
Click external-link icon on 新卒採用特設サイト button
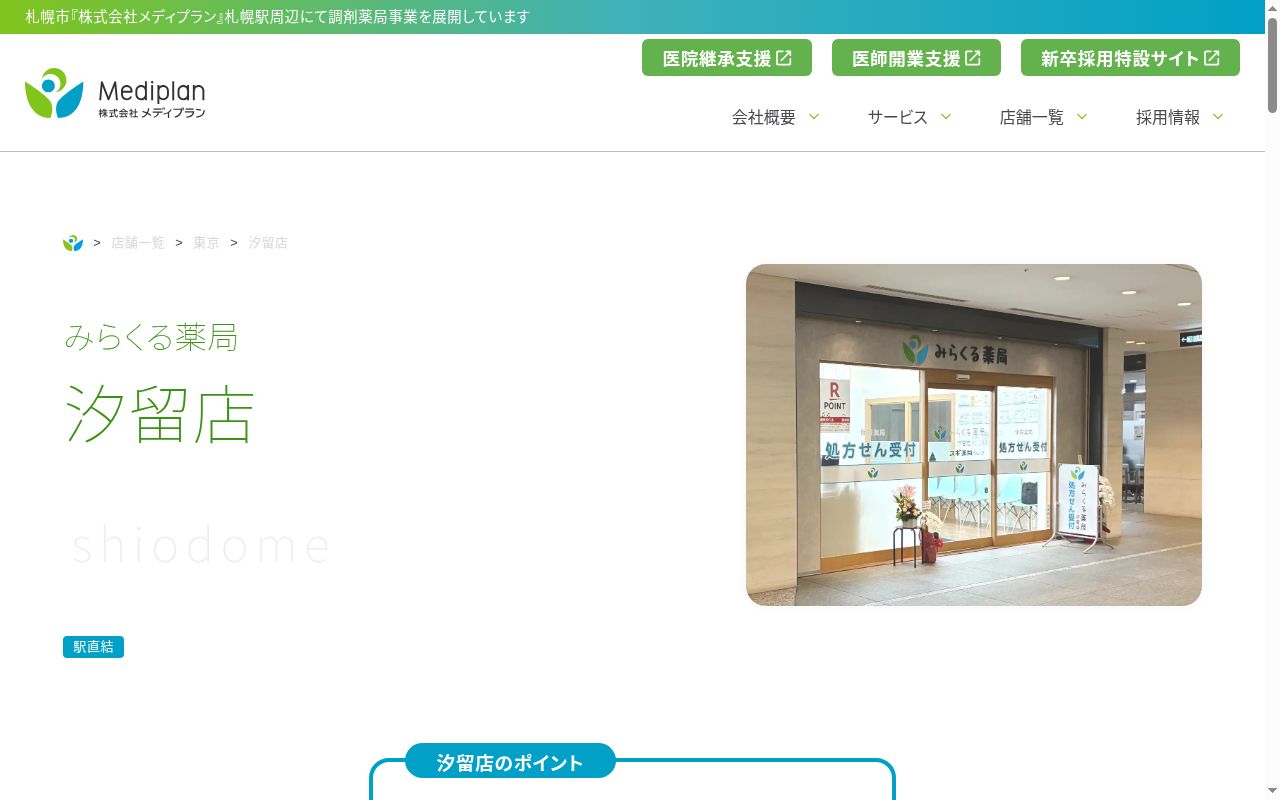[1212, 58]
